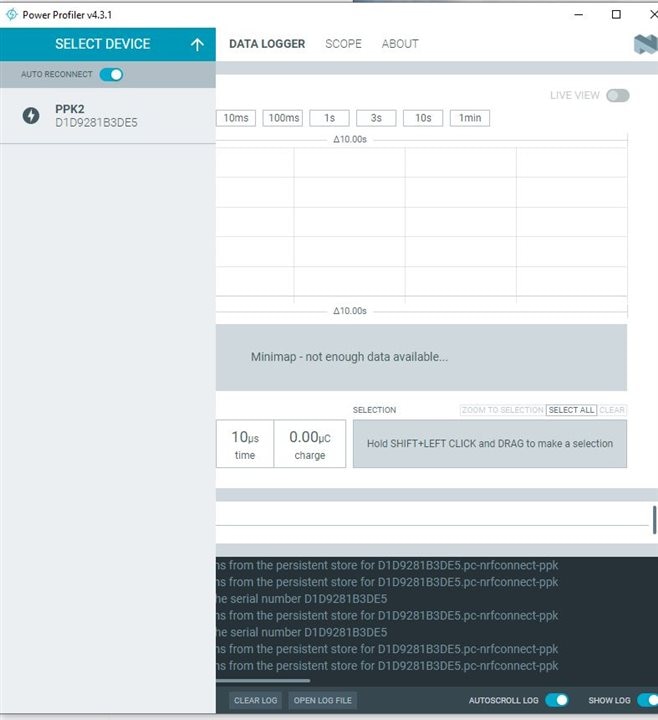Click the Clear Log button
The width and height of the screenshot is (658, 720).
pyautogui.click(x=255, y=700)
